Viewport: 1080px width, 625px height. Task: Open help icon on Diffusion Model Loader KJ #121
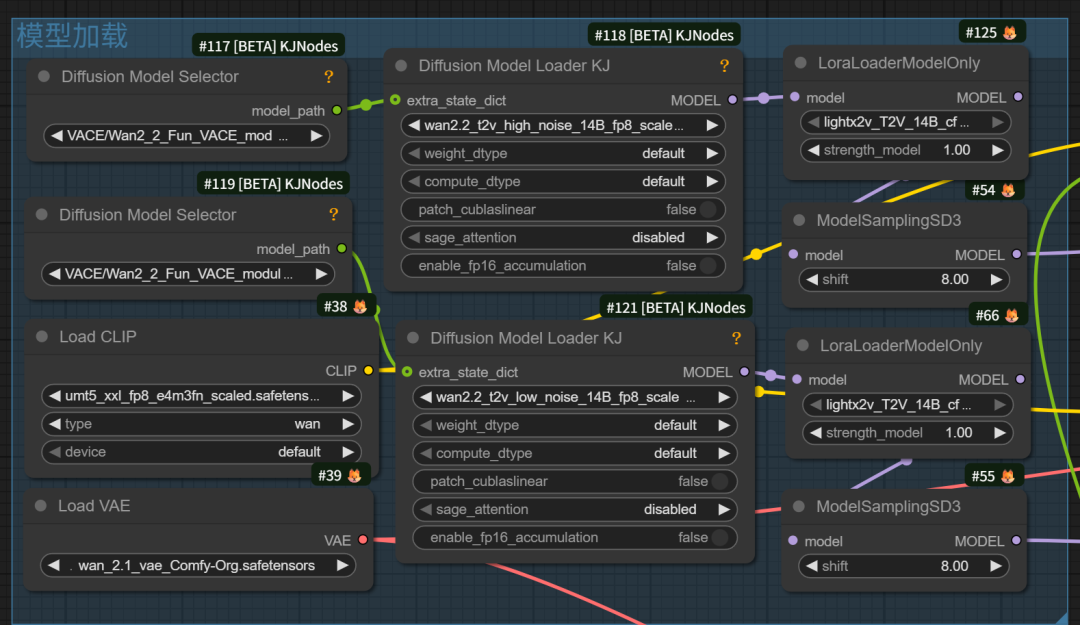736,338
